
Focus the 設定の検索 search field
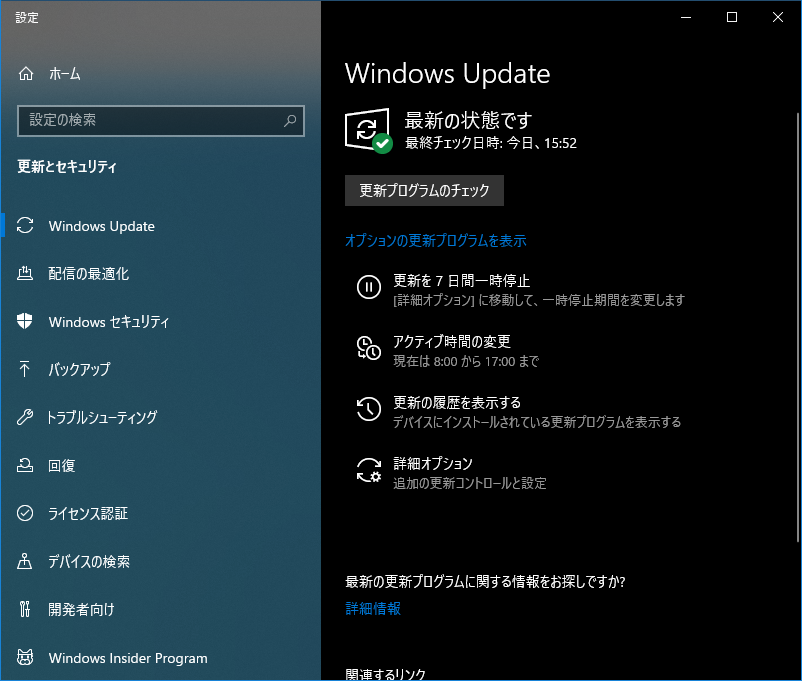coord(161,121)
